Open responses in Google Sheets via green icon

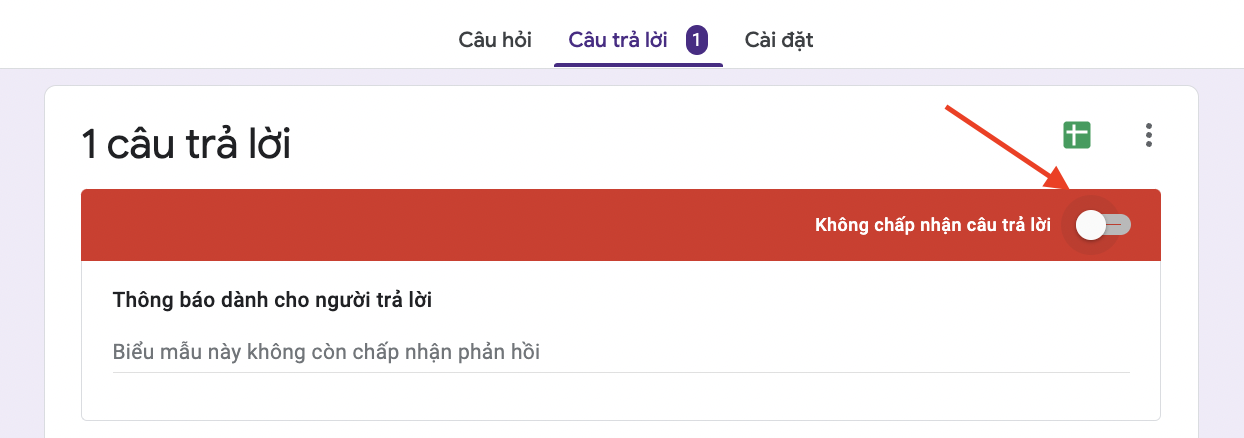pyautogui.click(x=1077, y=135)
